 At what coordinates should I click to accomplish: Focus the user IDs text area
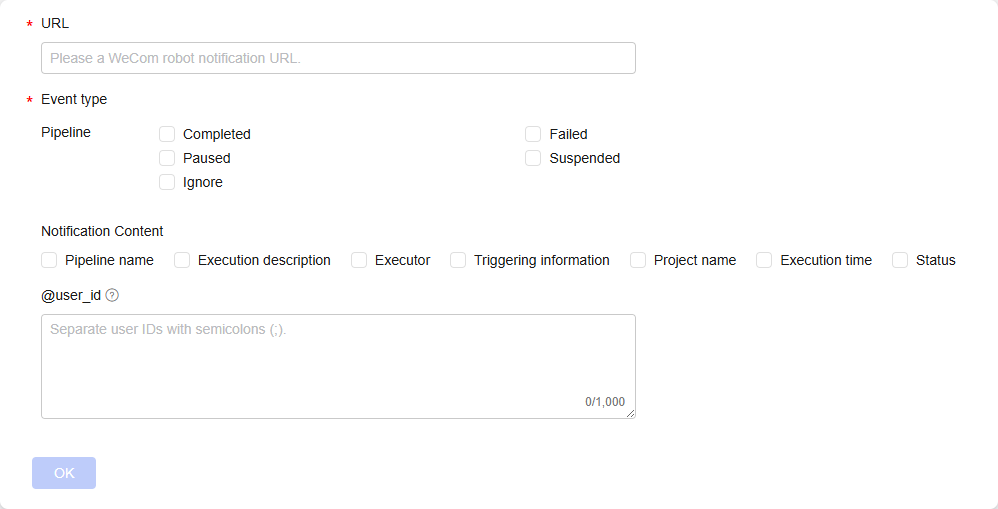(338, 366)
